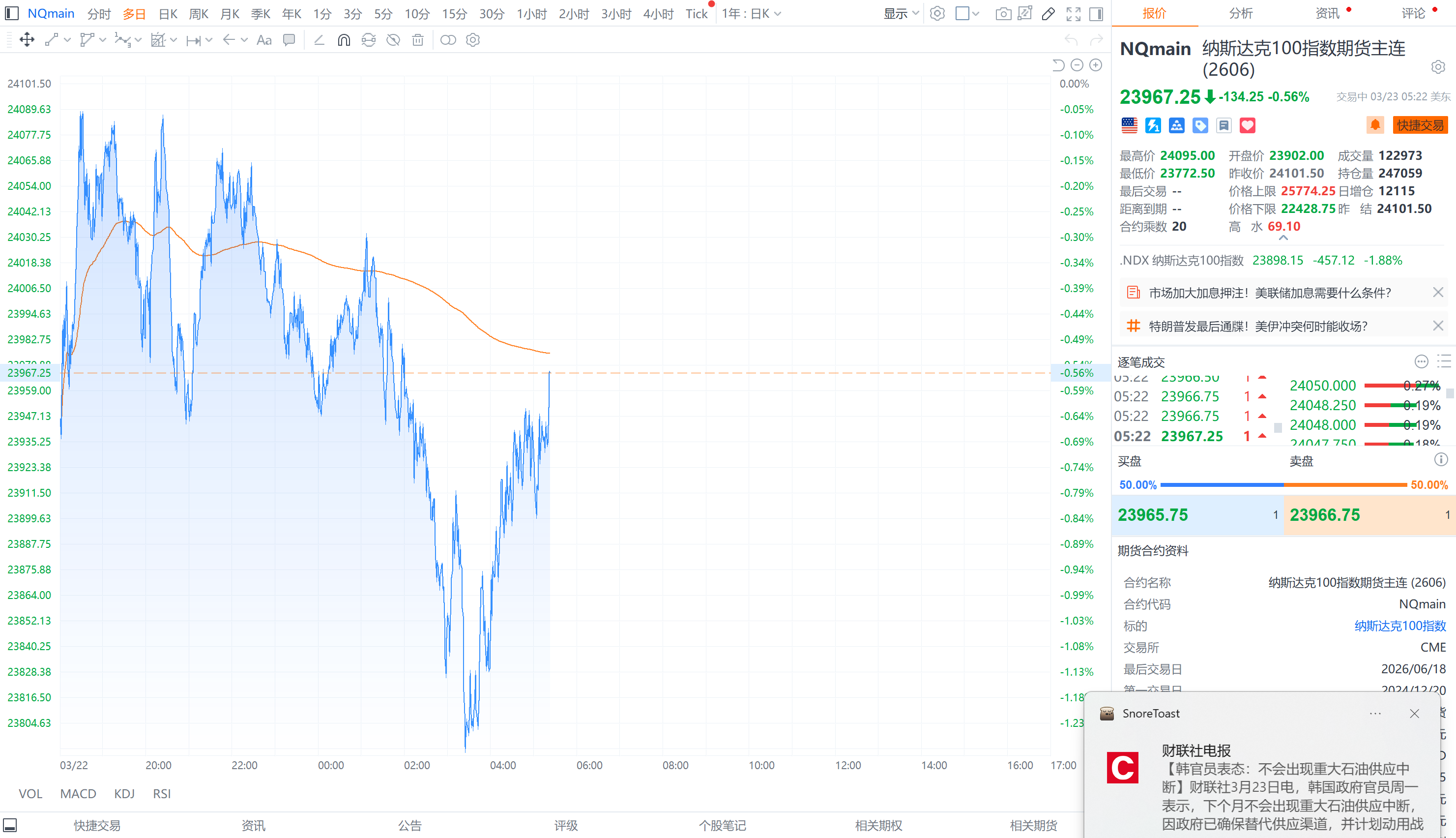The width and height of the screenshot is (1456, 838).
Task: Take a chart screenshot with the camera icon
Action: (1003, 14)
